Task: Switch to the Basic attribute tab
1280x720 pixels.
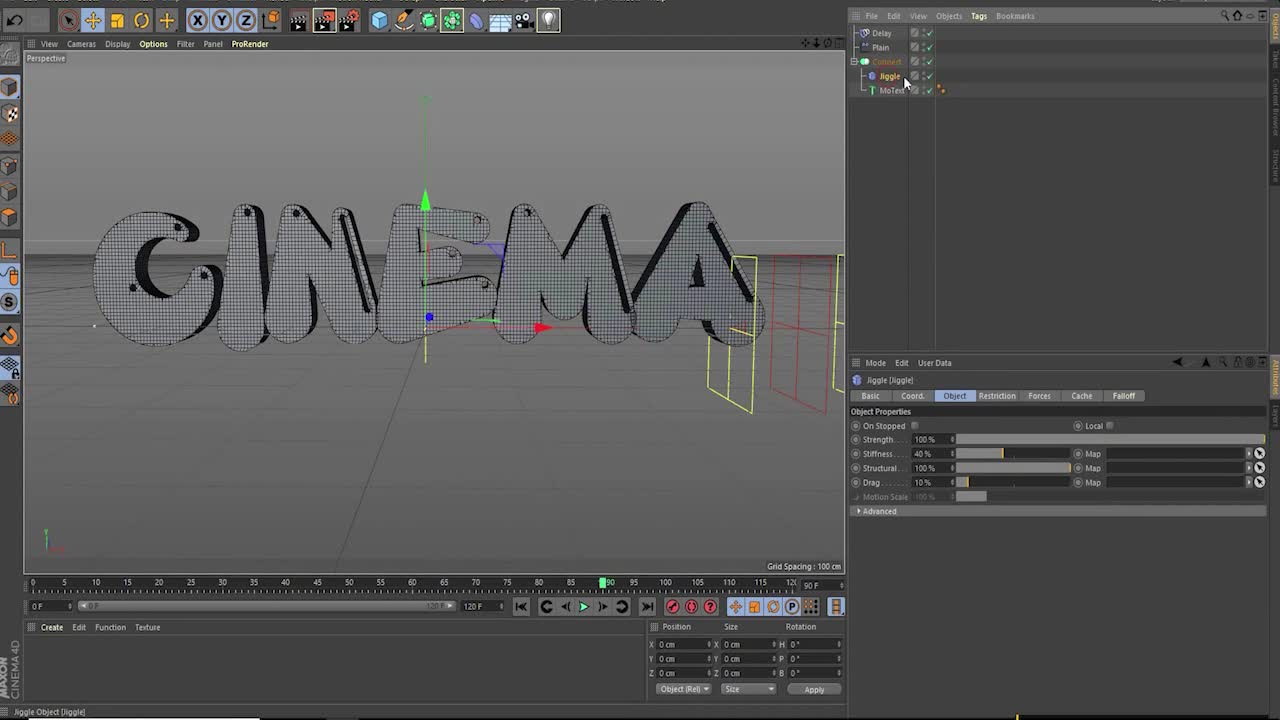Action: click(871, 396)
